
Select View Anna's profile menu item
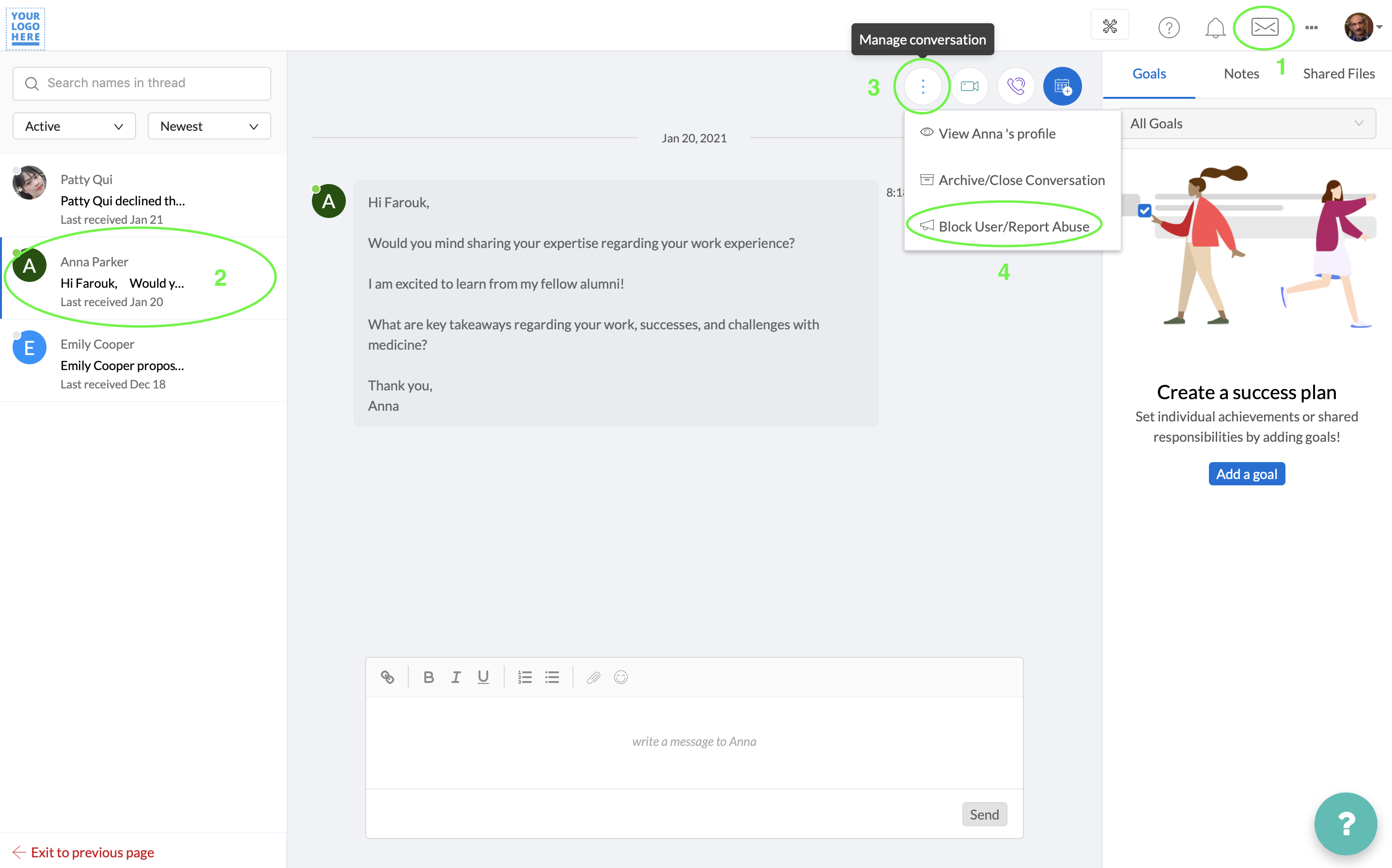pyautogui.click(x=1012, y=134)
